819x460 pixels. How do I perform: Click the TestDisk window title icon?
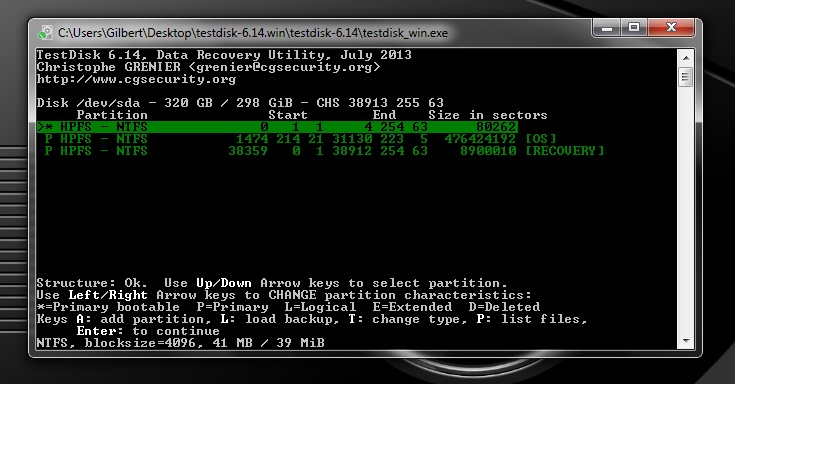(x=45, y=33)
